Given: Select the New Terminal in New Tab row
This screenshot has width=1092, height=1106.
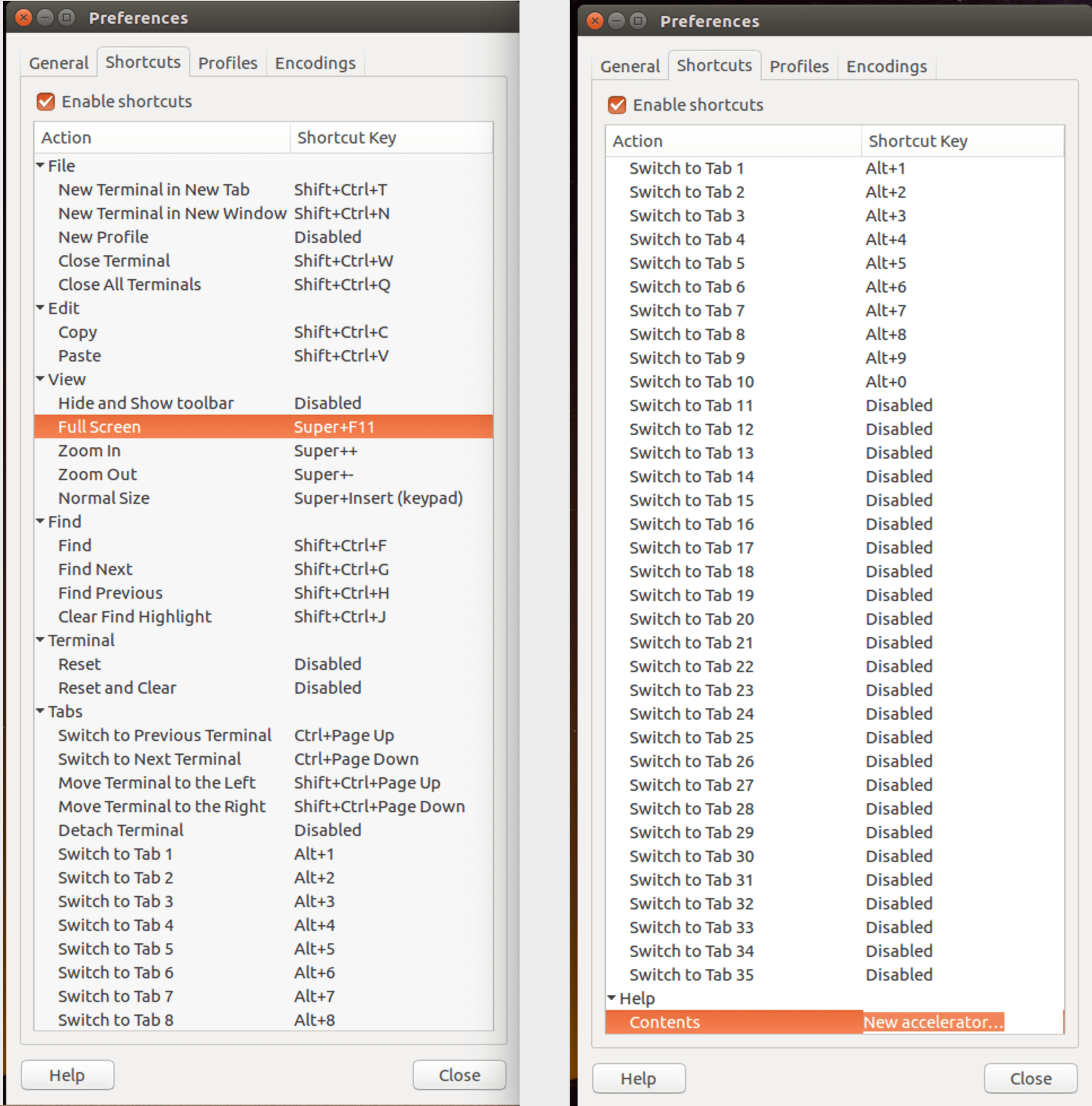Looking at the screenshot, I should (263, 189).
